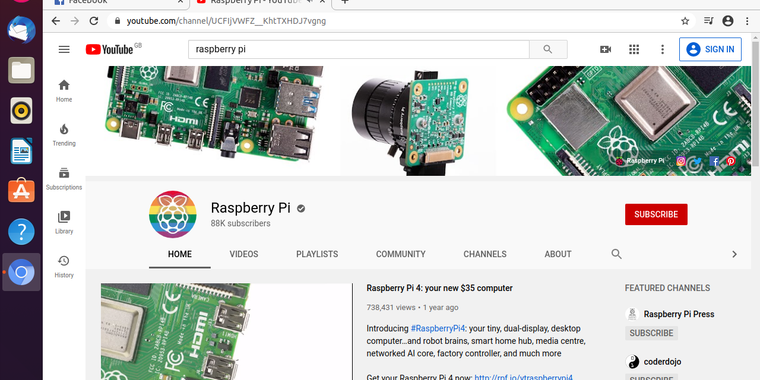Switch to the VIDEOS tab
The height and width of the screenshot is (380, 760).
244,254
